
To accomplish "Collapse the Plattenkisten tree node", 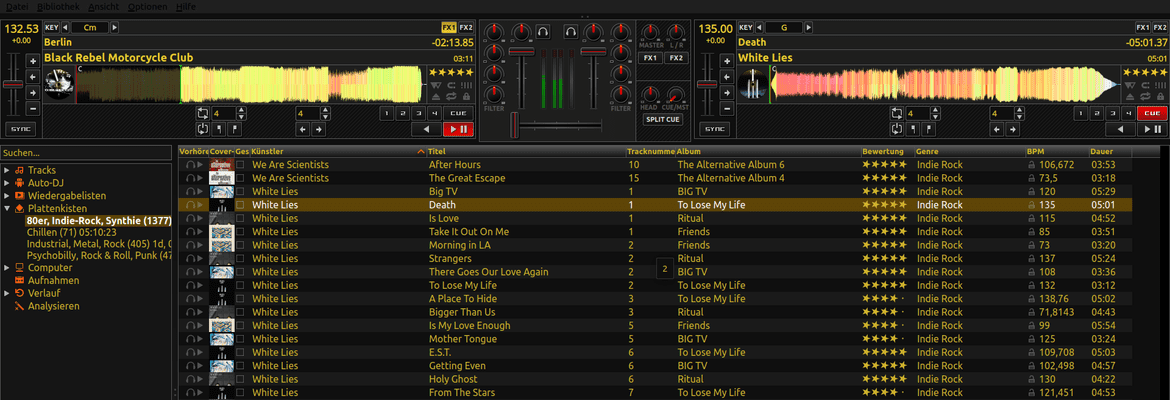I will point(7,208).
